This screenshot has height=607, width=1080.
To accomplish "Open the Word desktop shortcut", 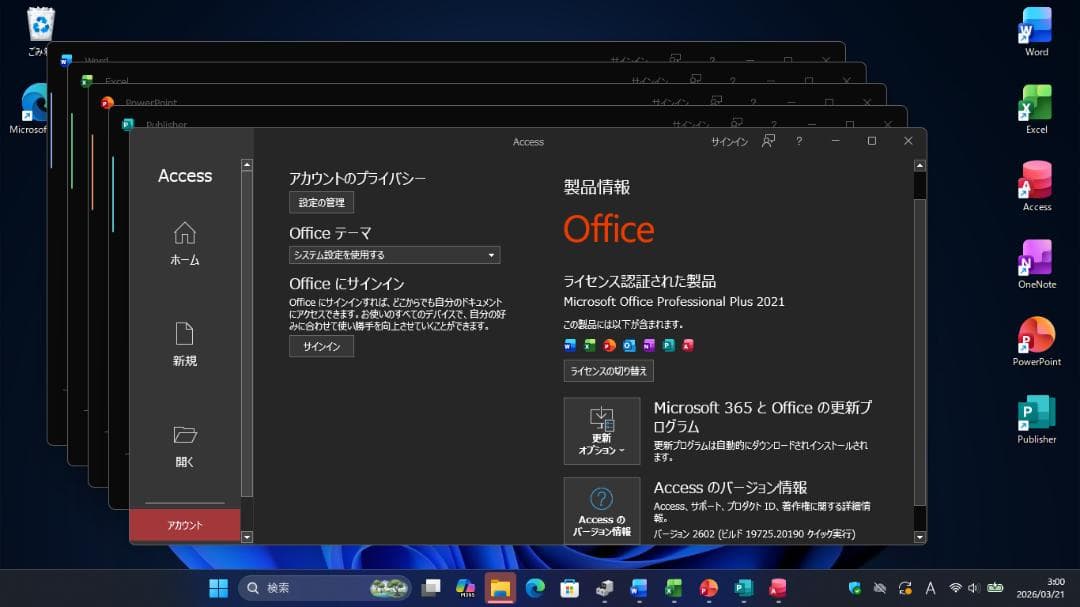I will click(1036, 32).
